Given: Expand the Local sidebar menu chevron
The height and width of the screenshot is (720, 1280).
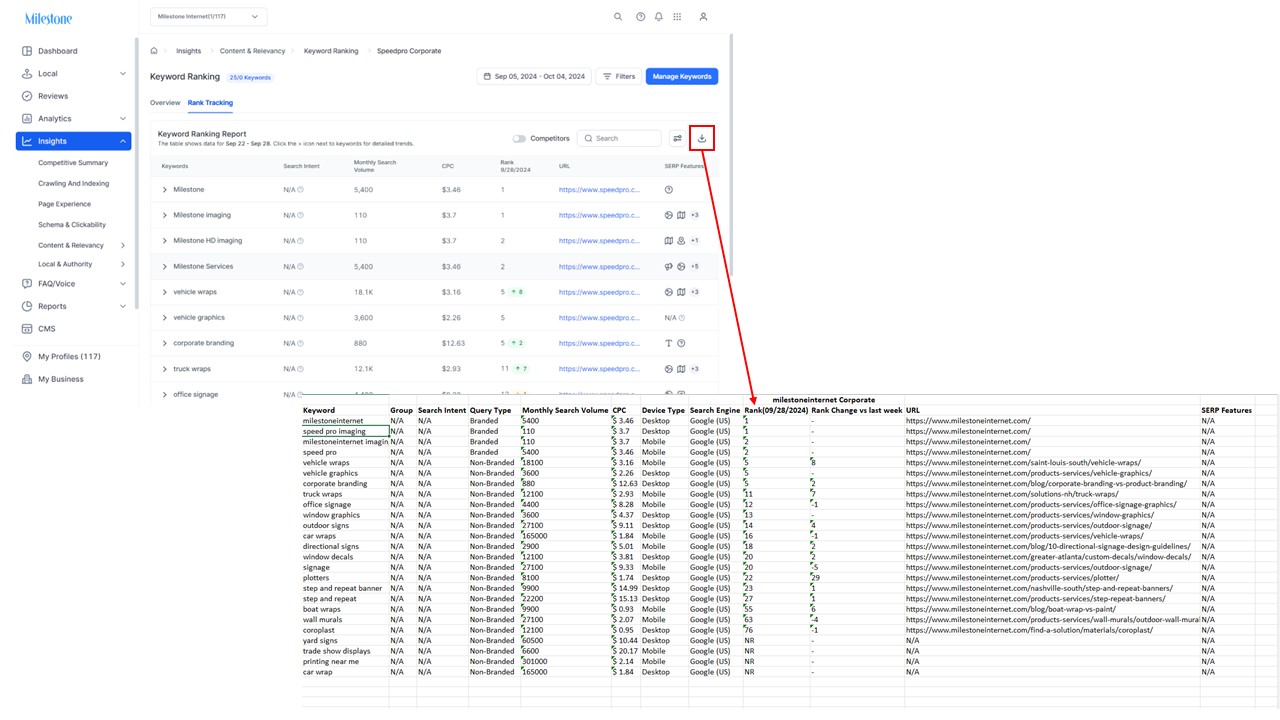Looking at the screenshot, I should point(123,74).
